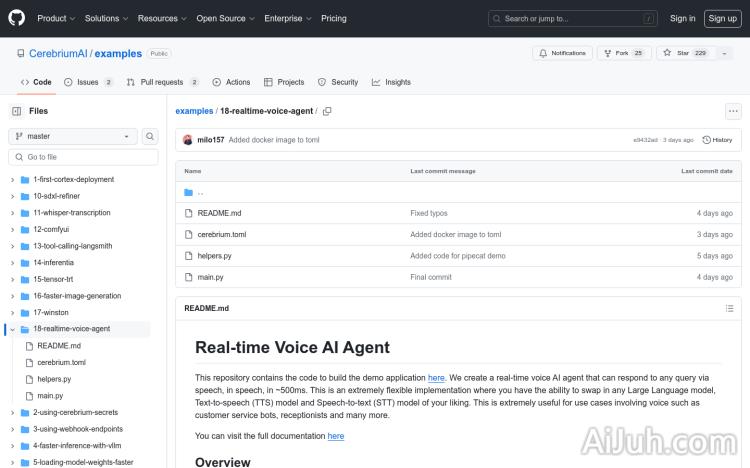Open the Security tab

338,82
